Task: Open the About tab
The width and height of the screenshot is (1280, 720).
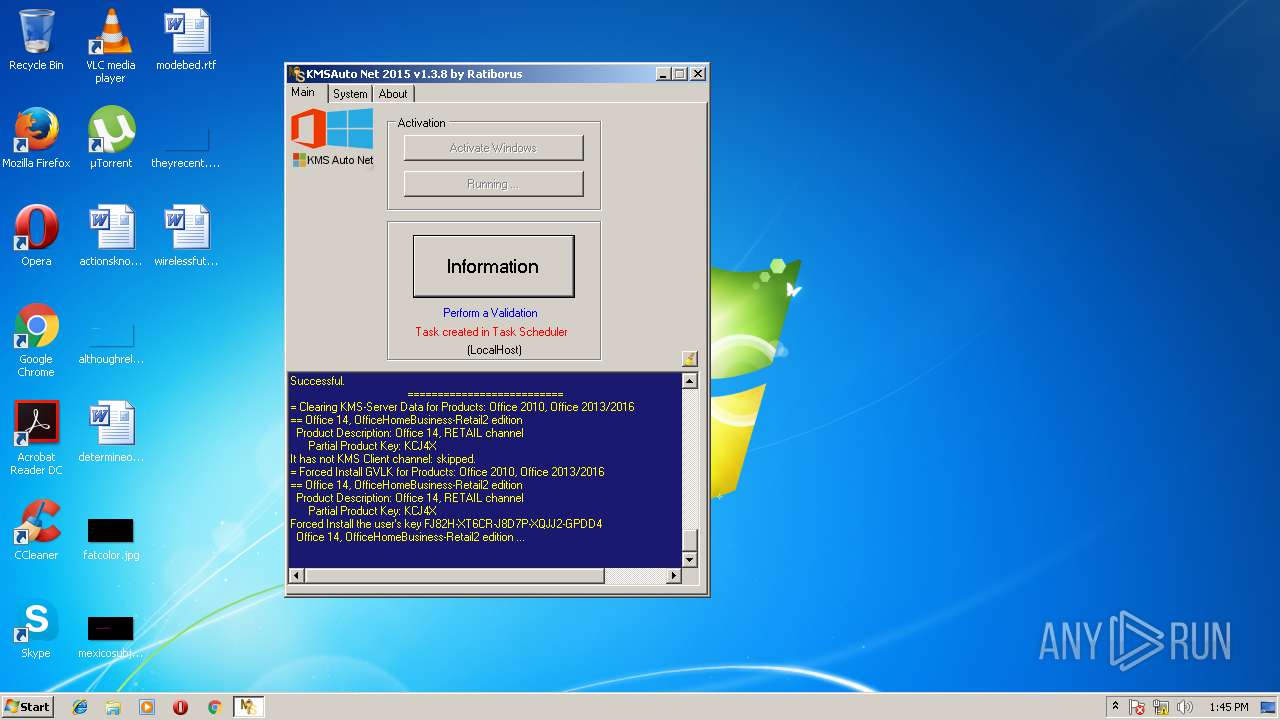Action: pos(393,94)
